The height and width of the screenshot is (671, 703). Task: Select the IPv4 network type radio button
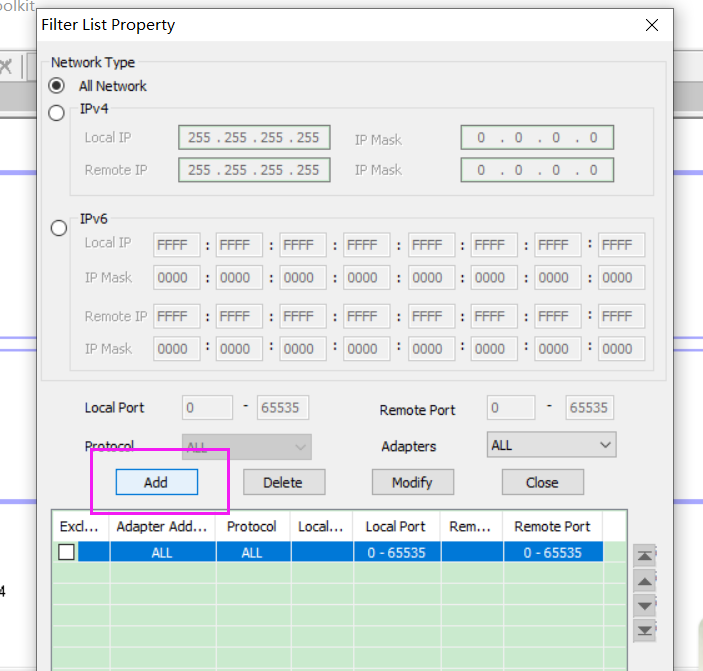[56, 113]
